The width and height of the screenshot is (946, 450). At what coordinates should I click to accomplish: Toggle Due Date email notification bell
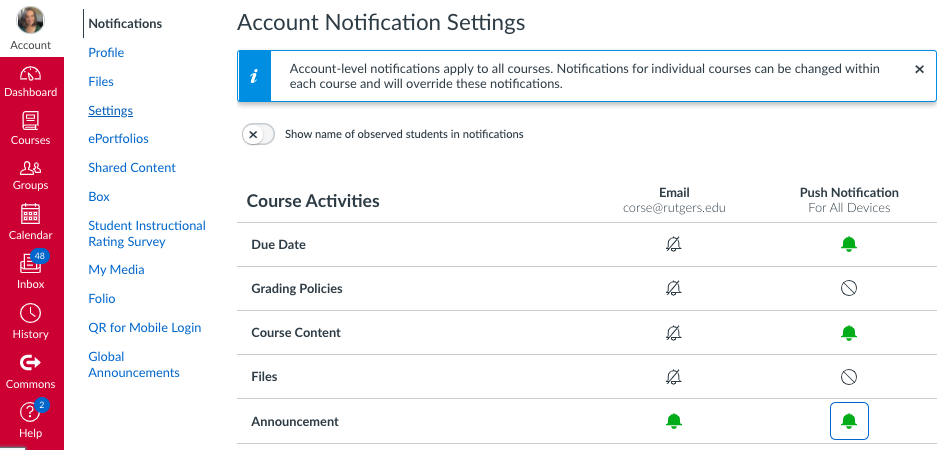(x=674, y=244)
